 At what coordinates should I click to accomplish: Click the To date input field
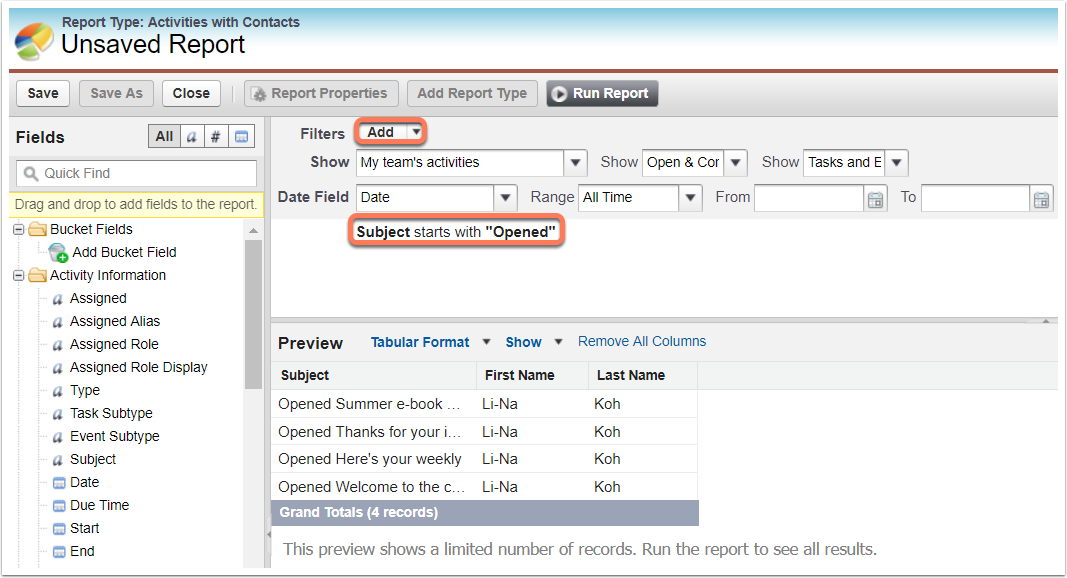[x=974, y=198]
